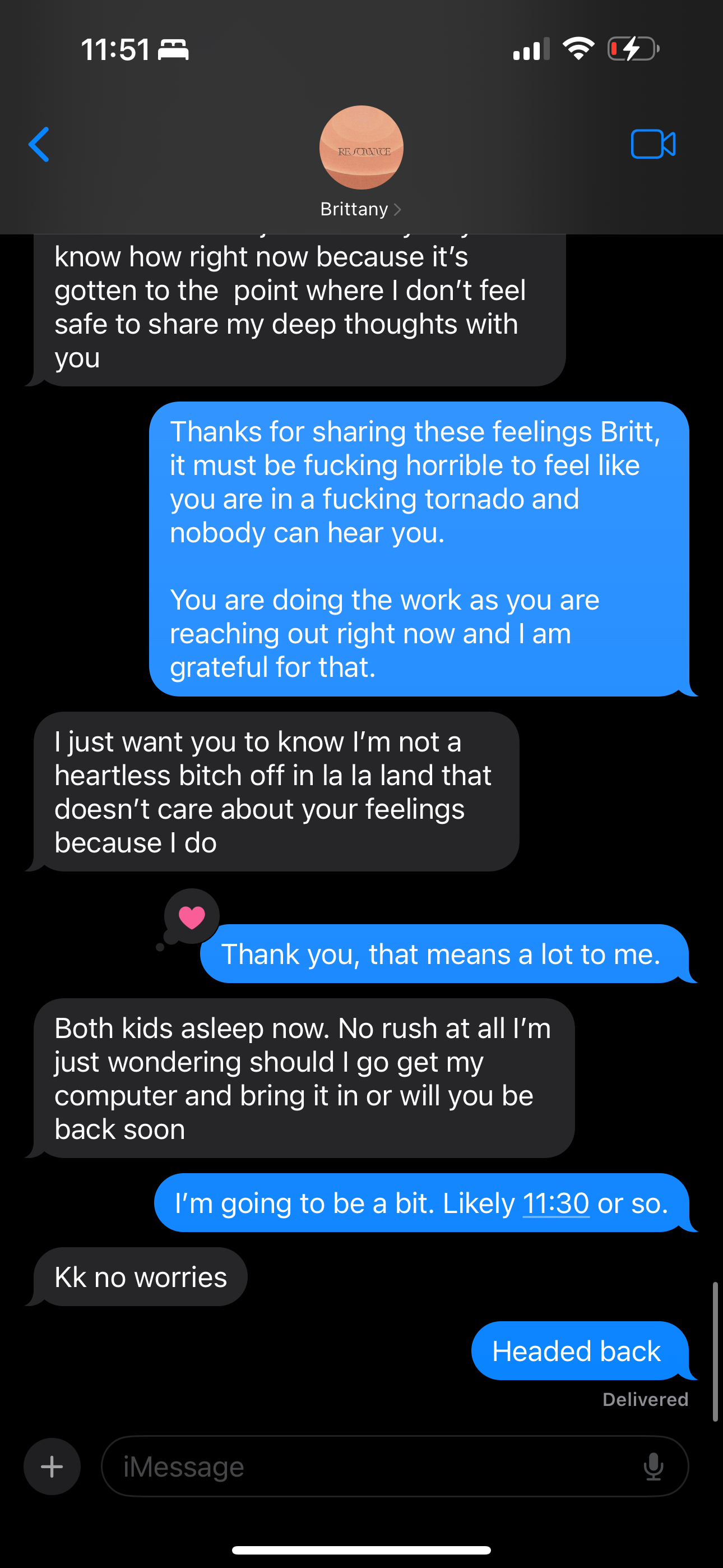Tap the conversation scrollbar indicator
Viewport: 723px width, 1568px height.
715,1351
